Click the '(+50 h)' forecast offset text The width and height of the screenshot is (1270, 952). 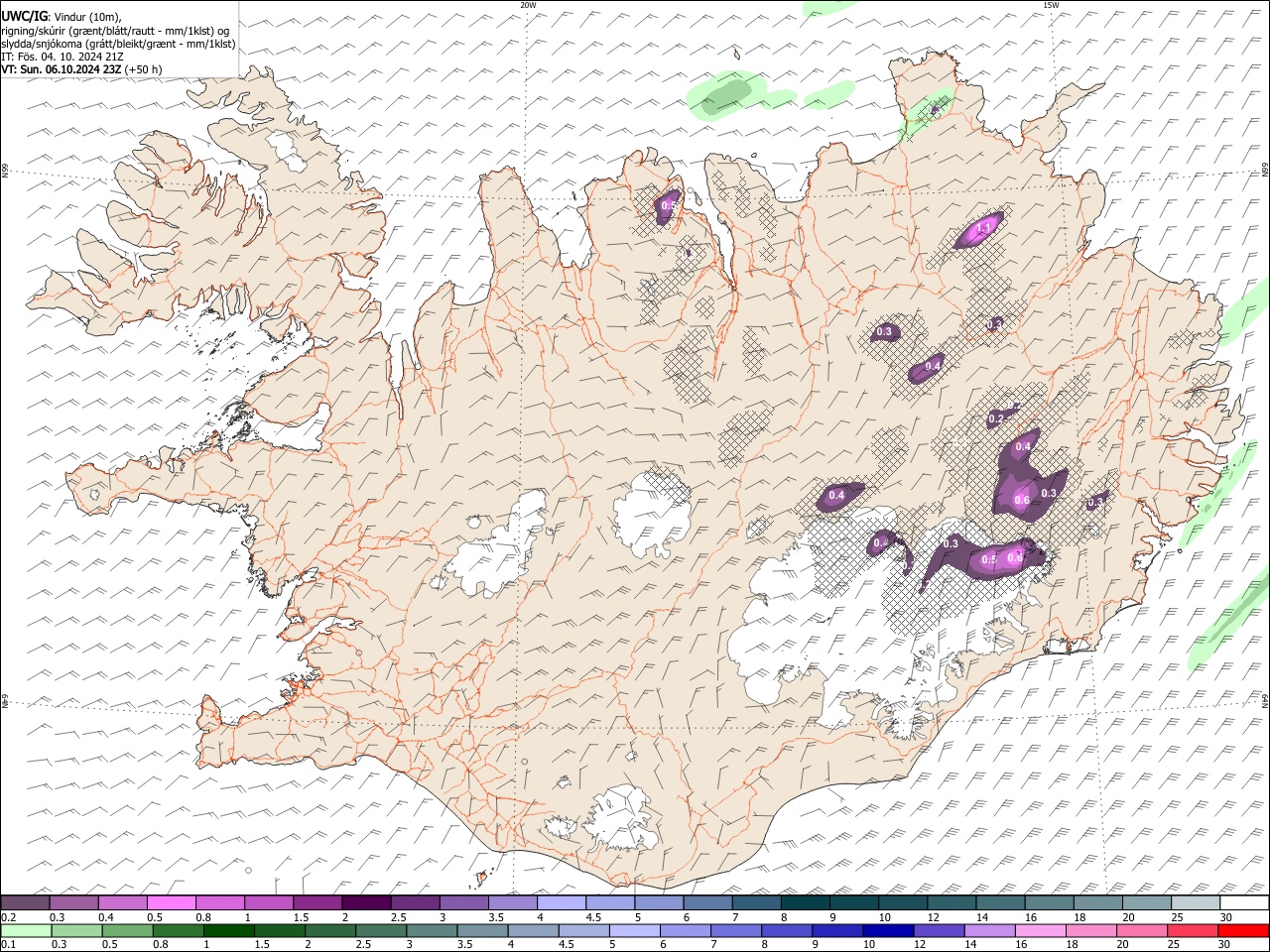tap(144, 69)
